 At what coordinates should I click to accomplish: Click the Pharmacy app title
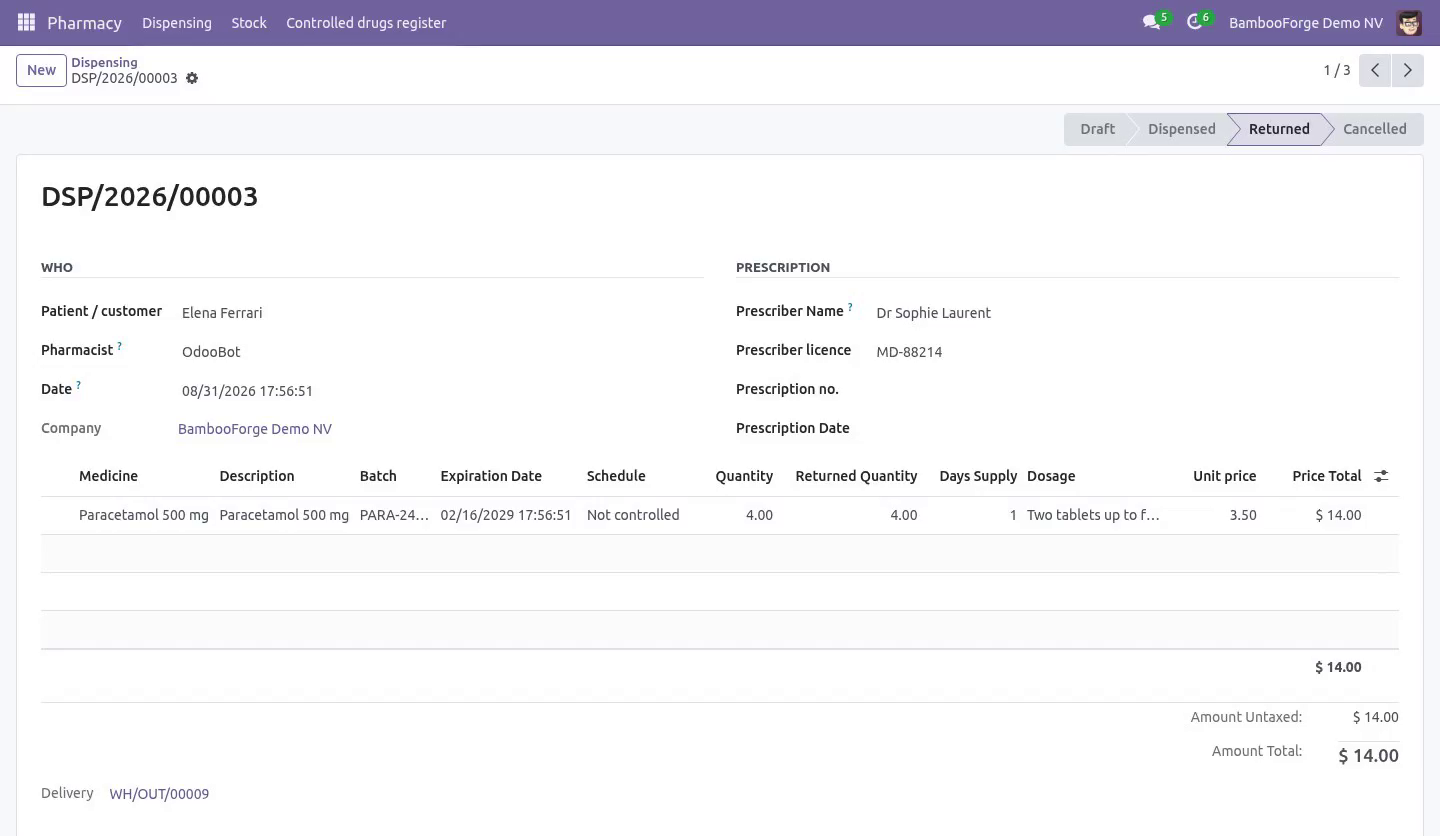(84, 22)
